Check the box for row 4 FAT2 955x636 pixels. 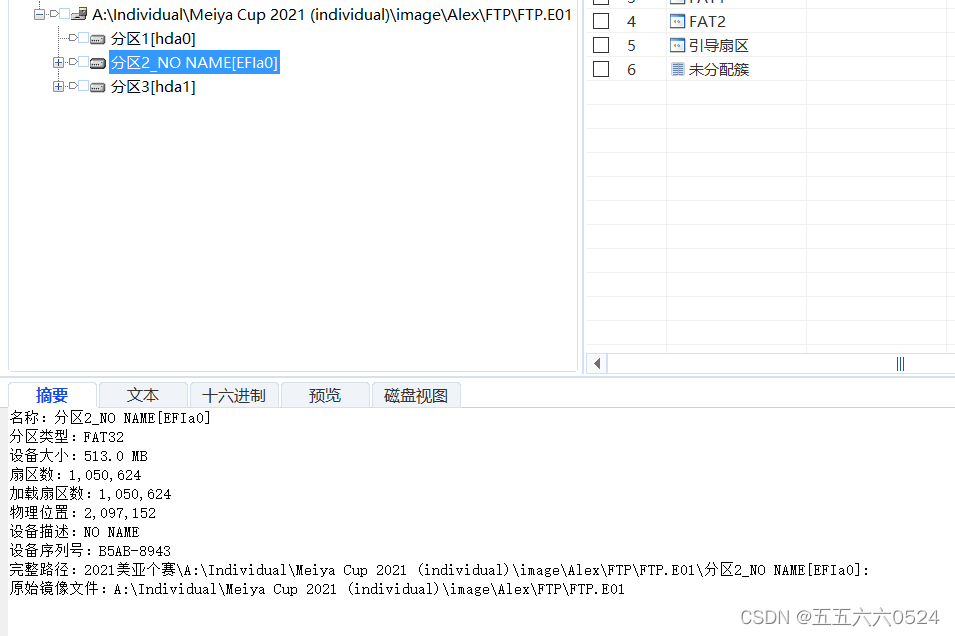[601, 21]
